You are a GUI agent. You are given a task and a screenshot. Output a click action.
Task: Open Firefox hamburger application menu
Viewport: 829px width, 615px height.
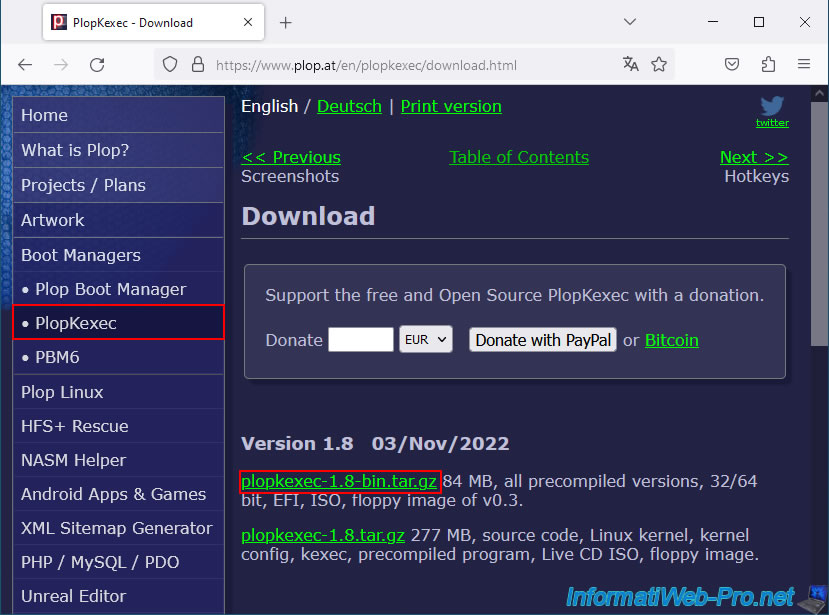pyautogui.click(x=804, y=64)
